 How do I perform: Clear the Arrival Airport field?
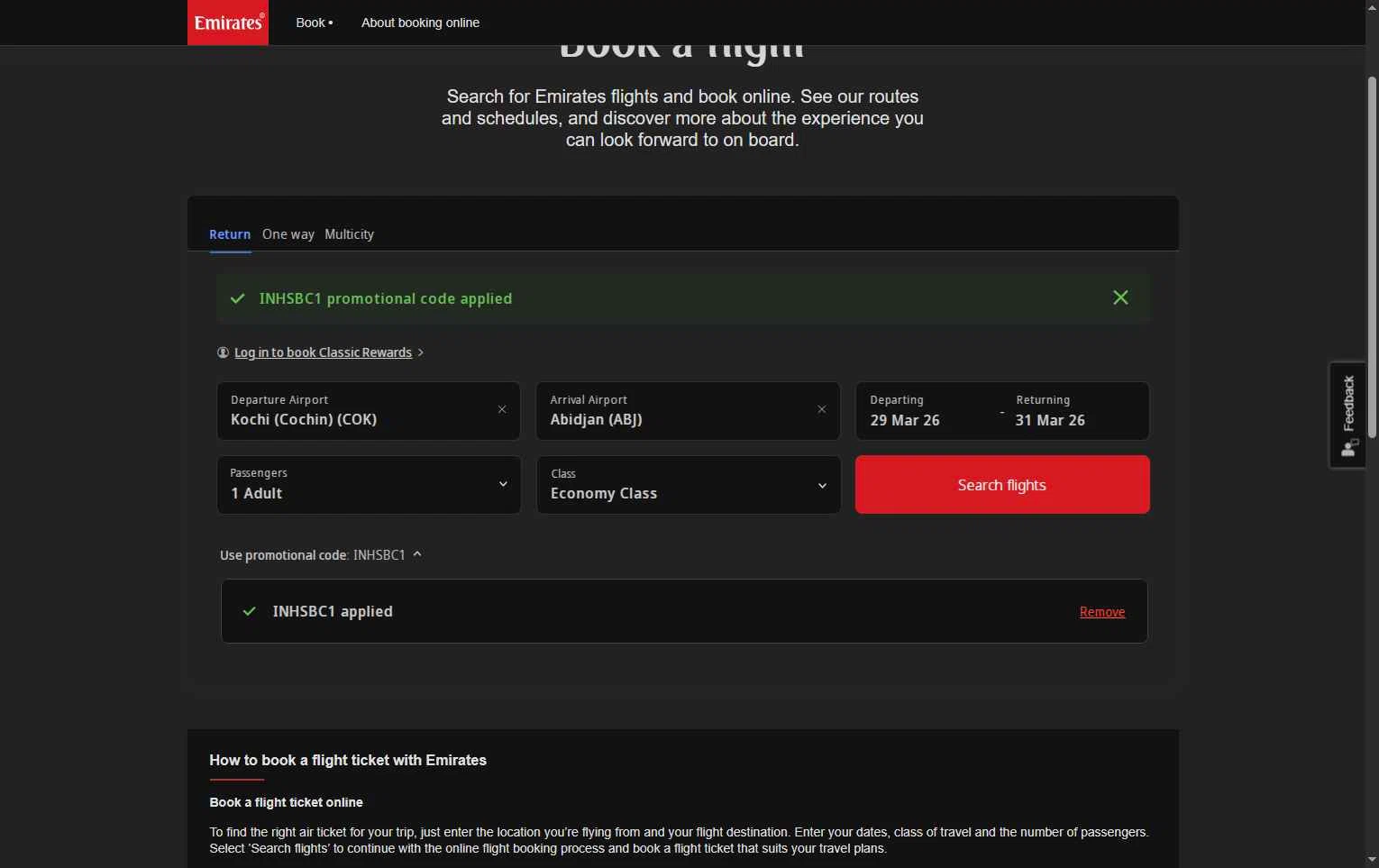coord(822,409)
